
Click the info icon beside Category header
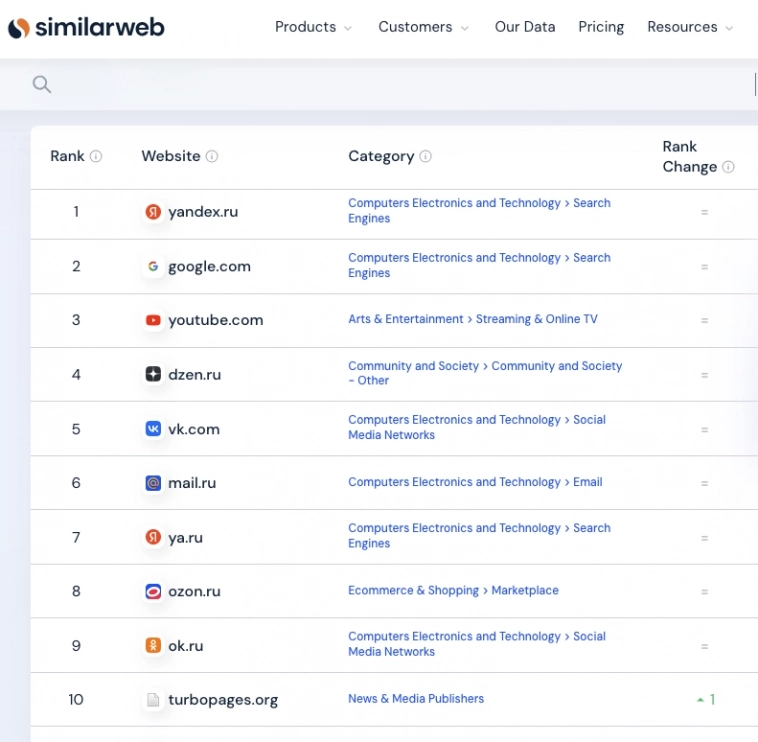[426, 157]
